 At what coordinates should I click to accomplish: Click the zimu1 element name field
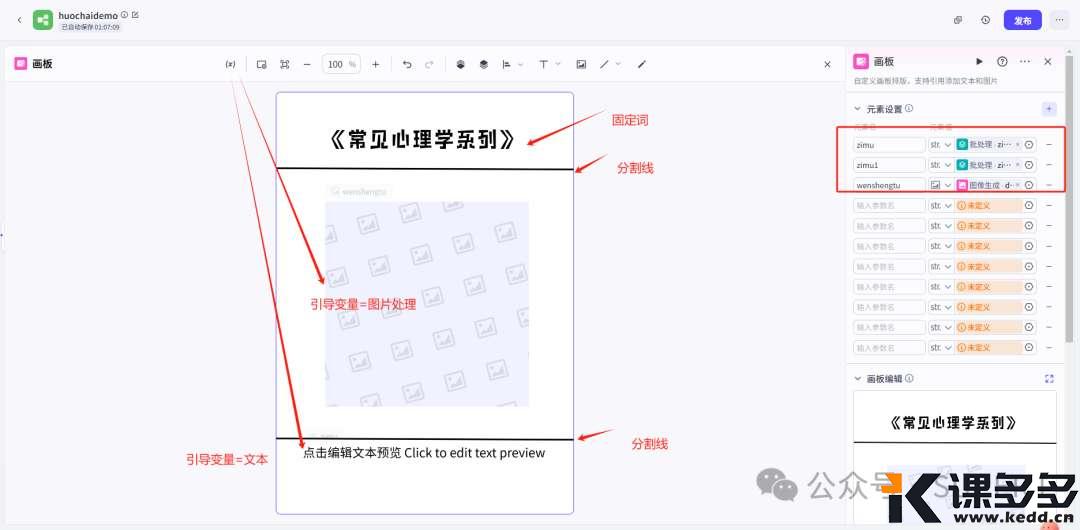(889, 165)
